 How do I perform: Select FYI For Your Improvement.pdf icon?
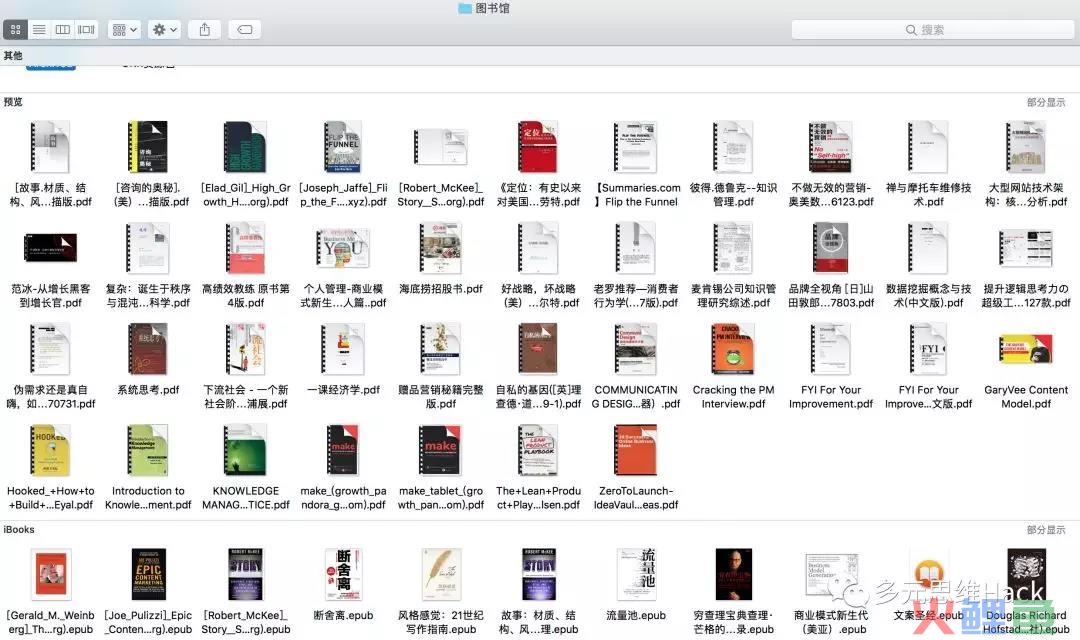[831, 349]
